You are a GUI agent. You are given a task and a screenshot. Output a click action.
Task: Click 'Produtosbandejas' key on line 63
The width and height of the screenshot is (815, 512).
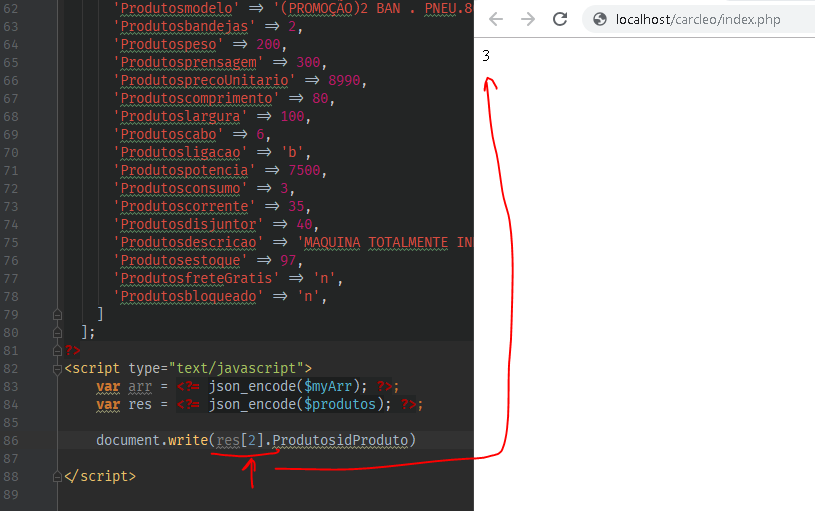(x=184, y=27)
